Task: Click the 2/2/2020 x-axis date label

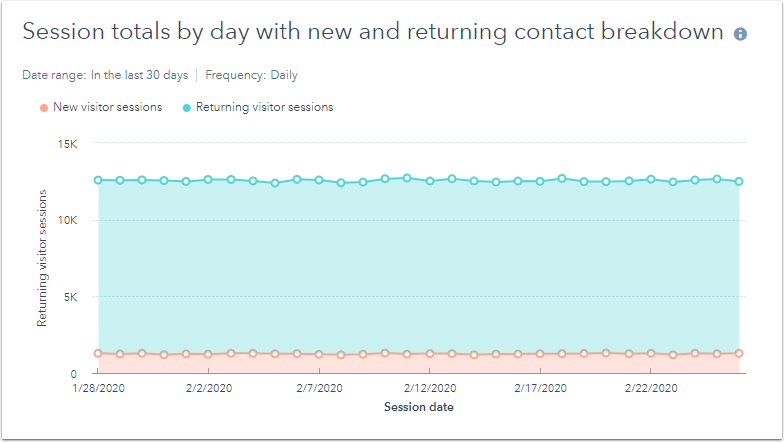Action: pyautogui.click(x=208, y=388)
